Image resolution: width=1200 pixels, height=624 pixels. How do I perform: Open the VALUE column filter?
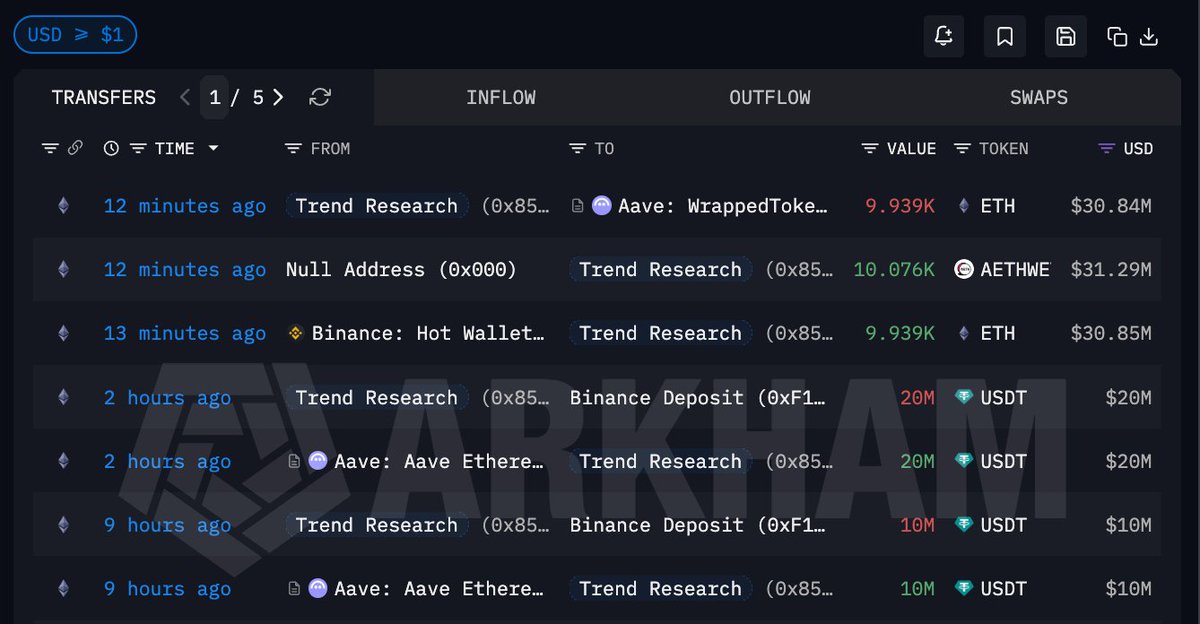(x=870, y=148)
